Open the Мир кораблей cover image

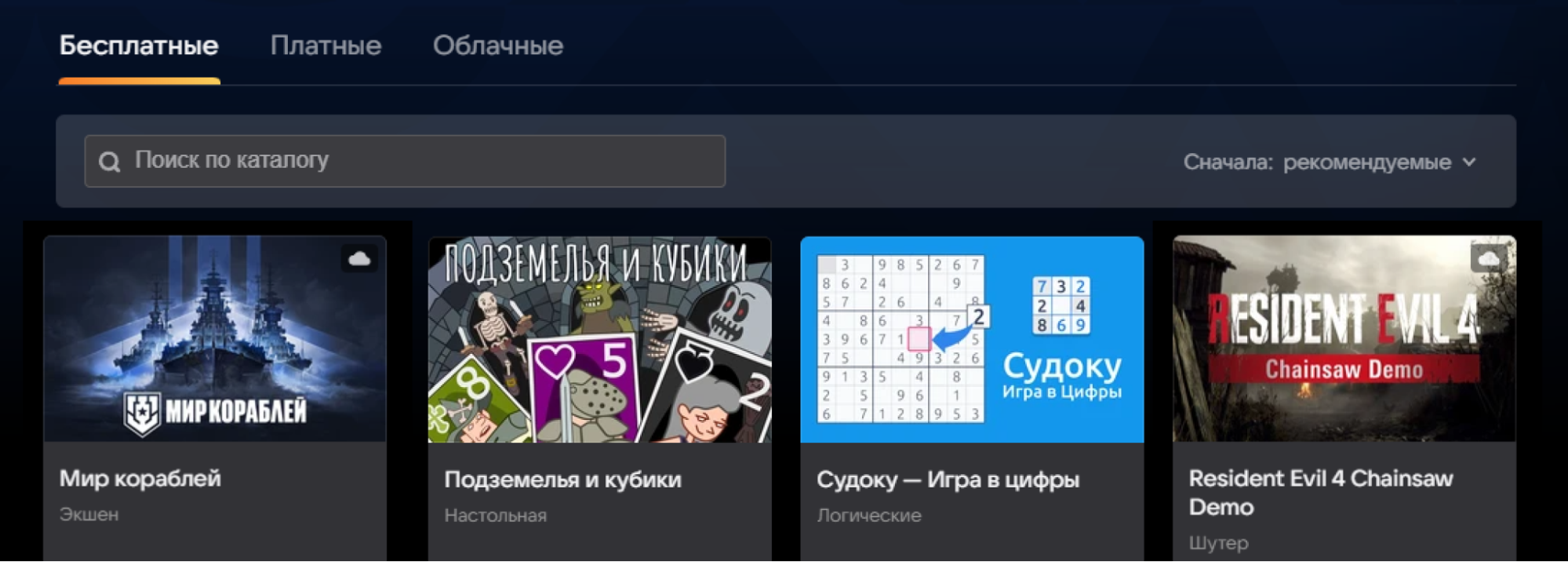coord(215,339)
